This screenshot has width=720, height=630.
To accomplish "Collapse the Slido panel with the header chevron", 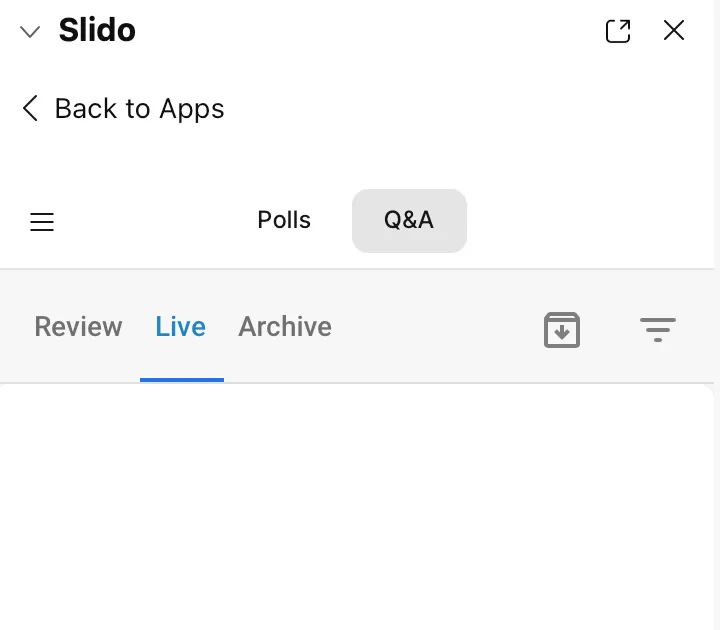I will click(30, 32).
